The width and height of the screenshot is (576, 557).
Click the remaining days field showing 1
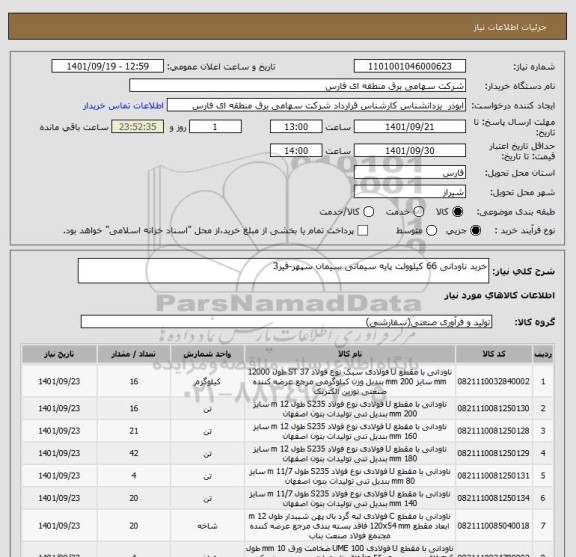point(215,127)
